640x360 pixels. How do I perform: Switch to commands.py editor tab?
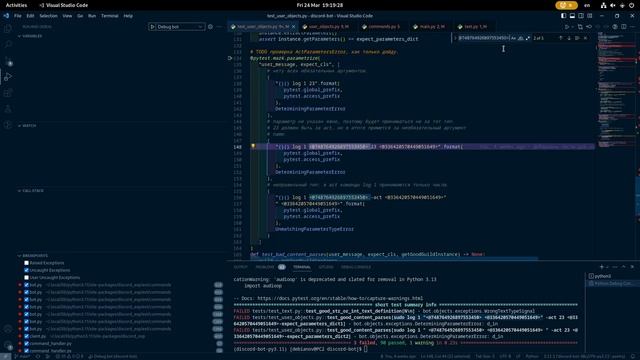[x=383, y=27]
